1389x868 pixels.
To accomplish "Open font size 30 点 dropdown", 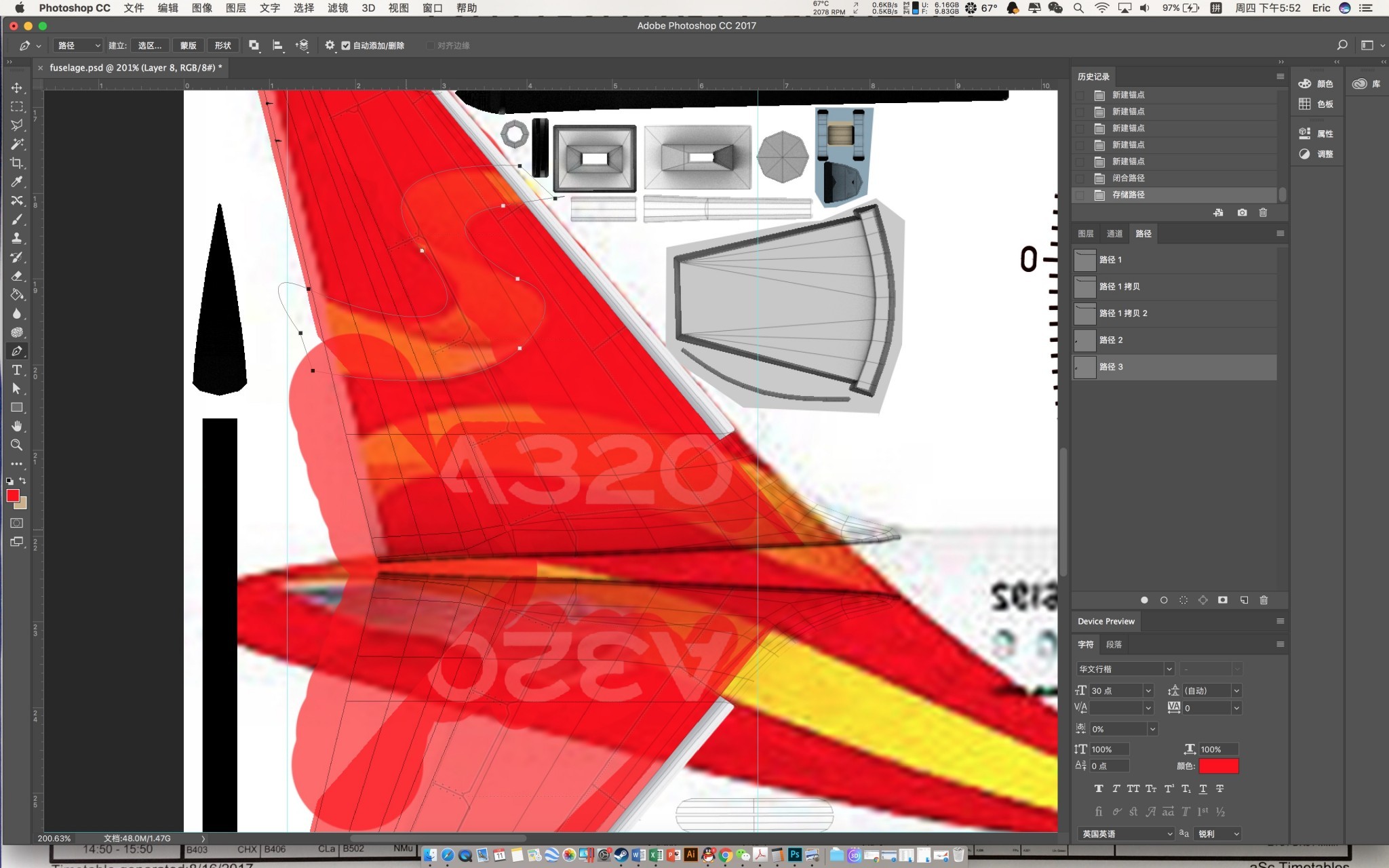I will (x=1148, y=691).
